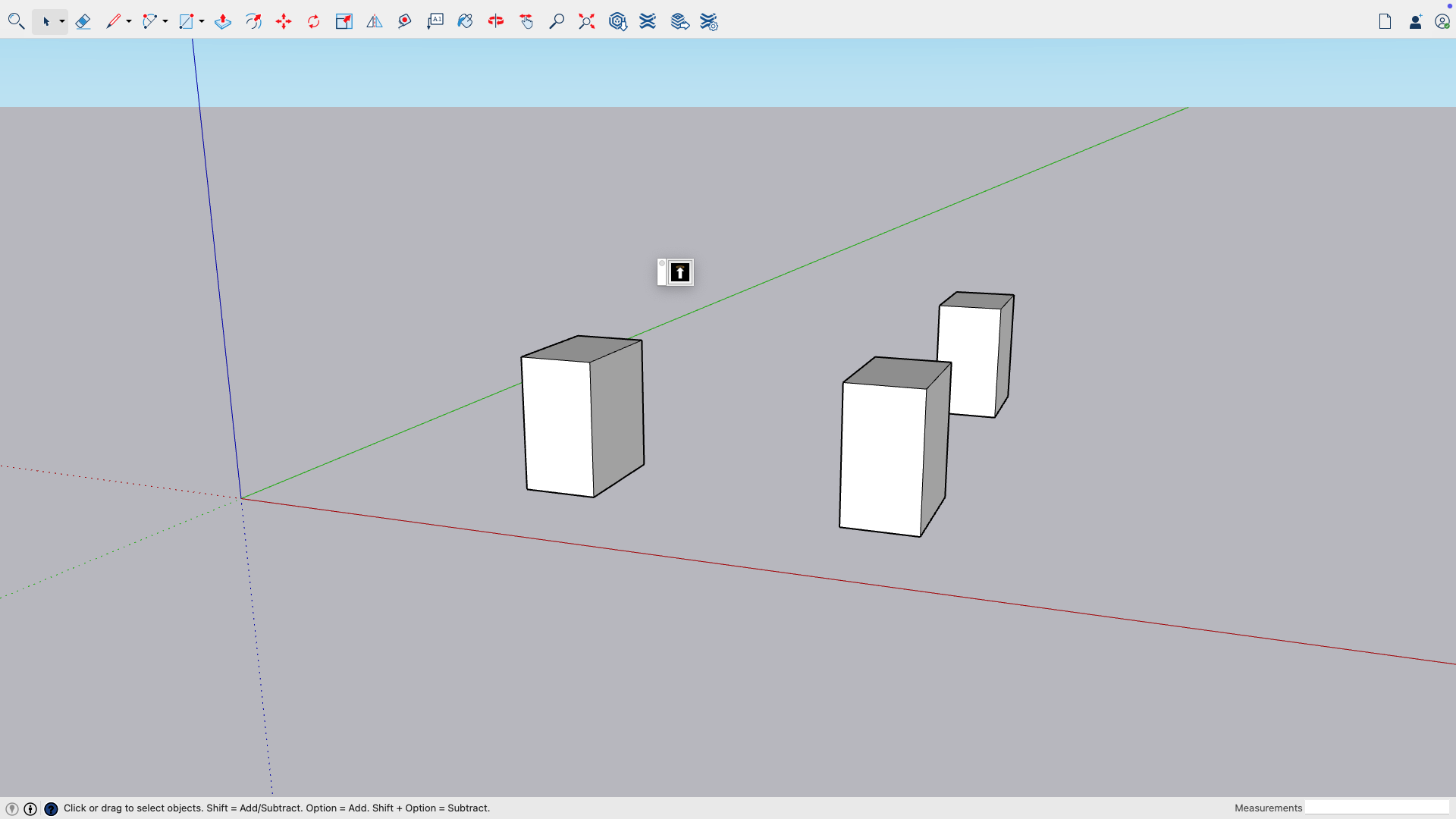Activate the Push/Pull tool
This screenshot has width=1456, height=819.
coord(223,21)
